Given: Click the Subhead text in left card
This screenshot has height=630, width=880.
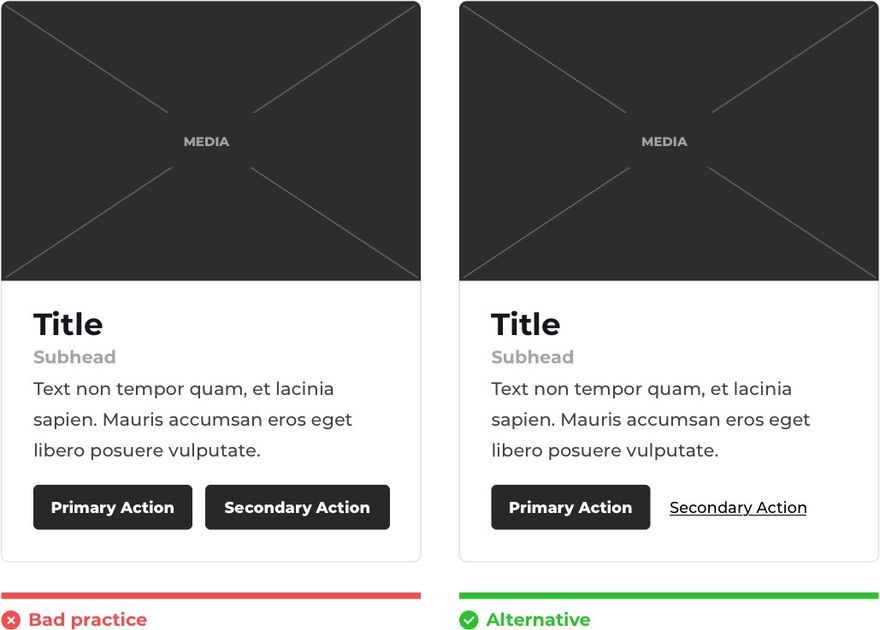Looking at the screenshot, I should 75,357.
